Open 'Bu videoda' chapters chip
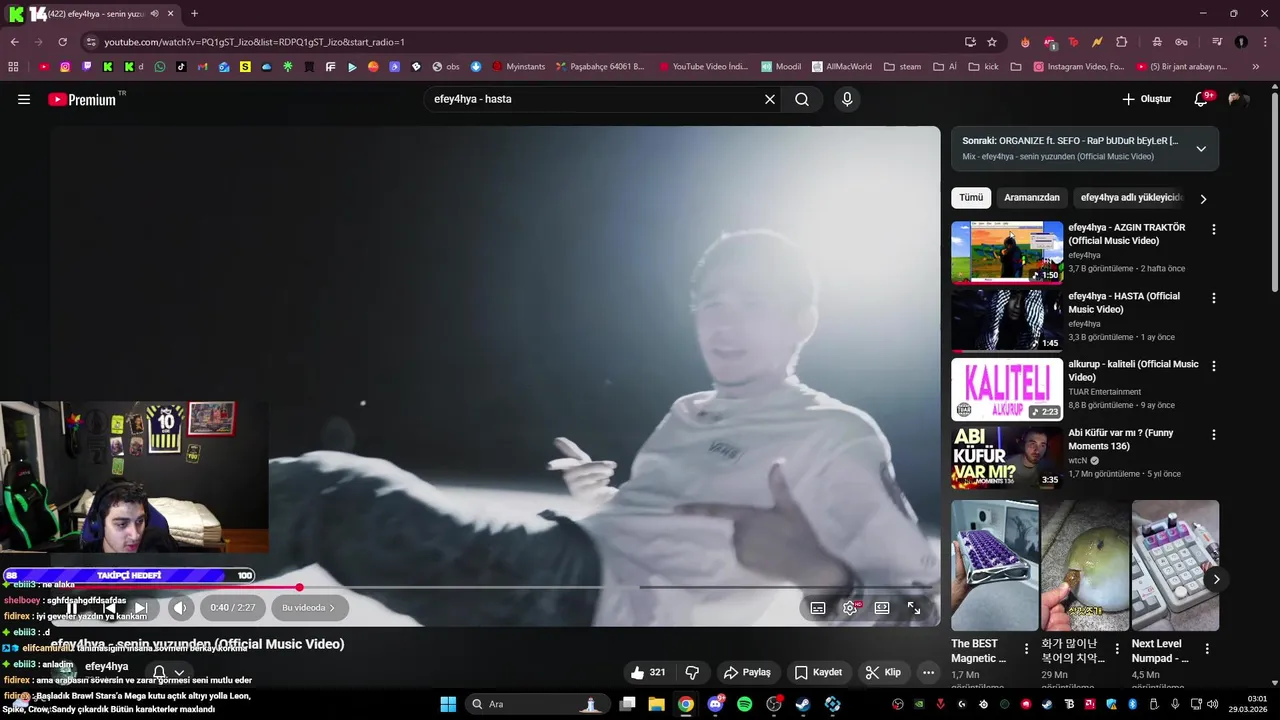This screenshot has width=1280, height=720. click(309, 607)
